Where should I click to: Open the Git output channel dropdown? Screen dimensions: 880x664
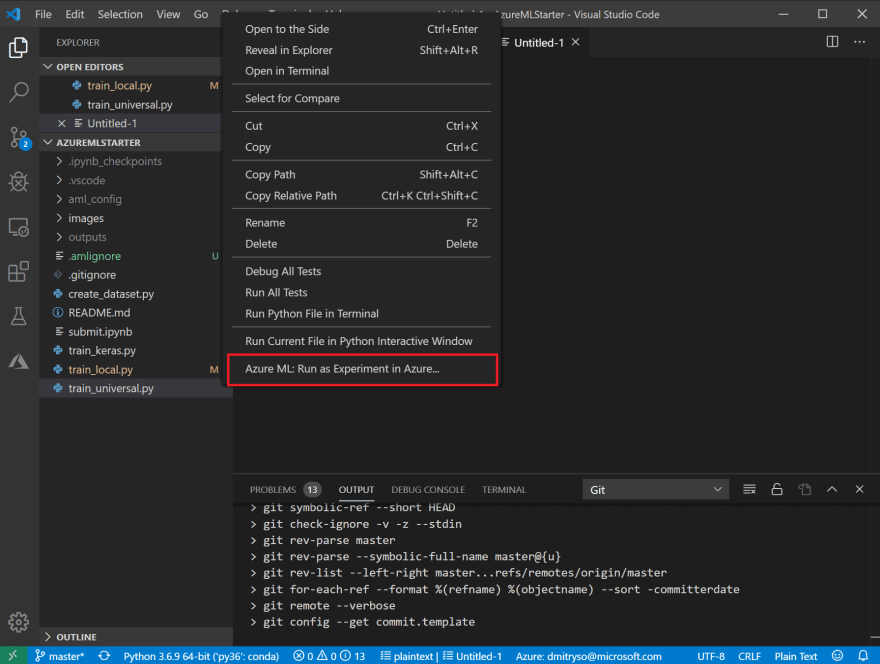656,489
